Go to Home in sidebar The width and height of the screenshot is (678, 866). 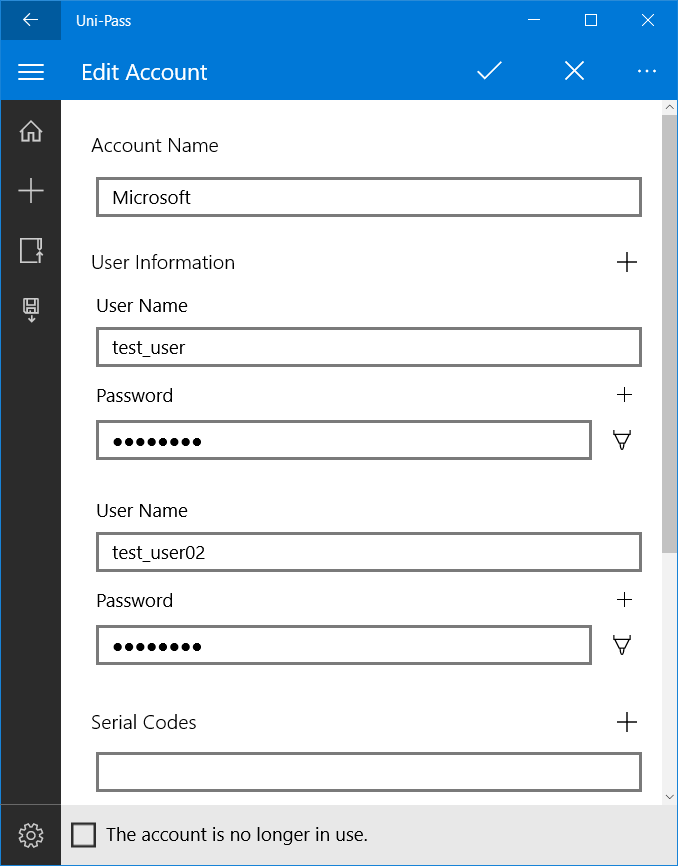tap(31, 132)
